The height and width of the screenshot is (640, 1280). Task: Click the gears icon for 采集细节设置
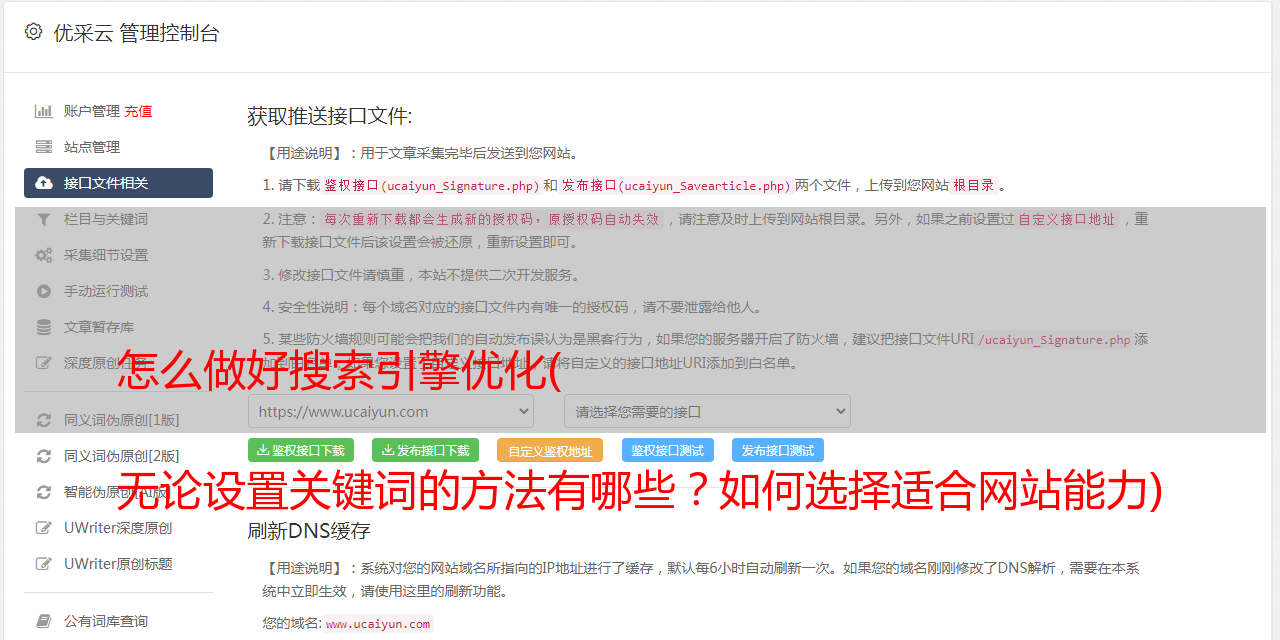[x=44, y=255]
